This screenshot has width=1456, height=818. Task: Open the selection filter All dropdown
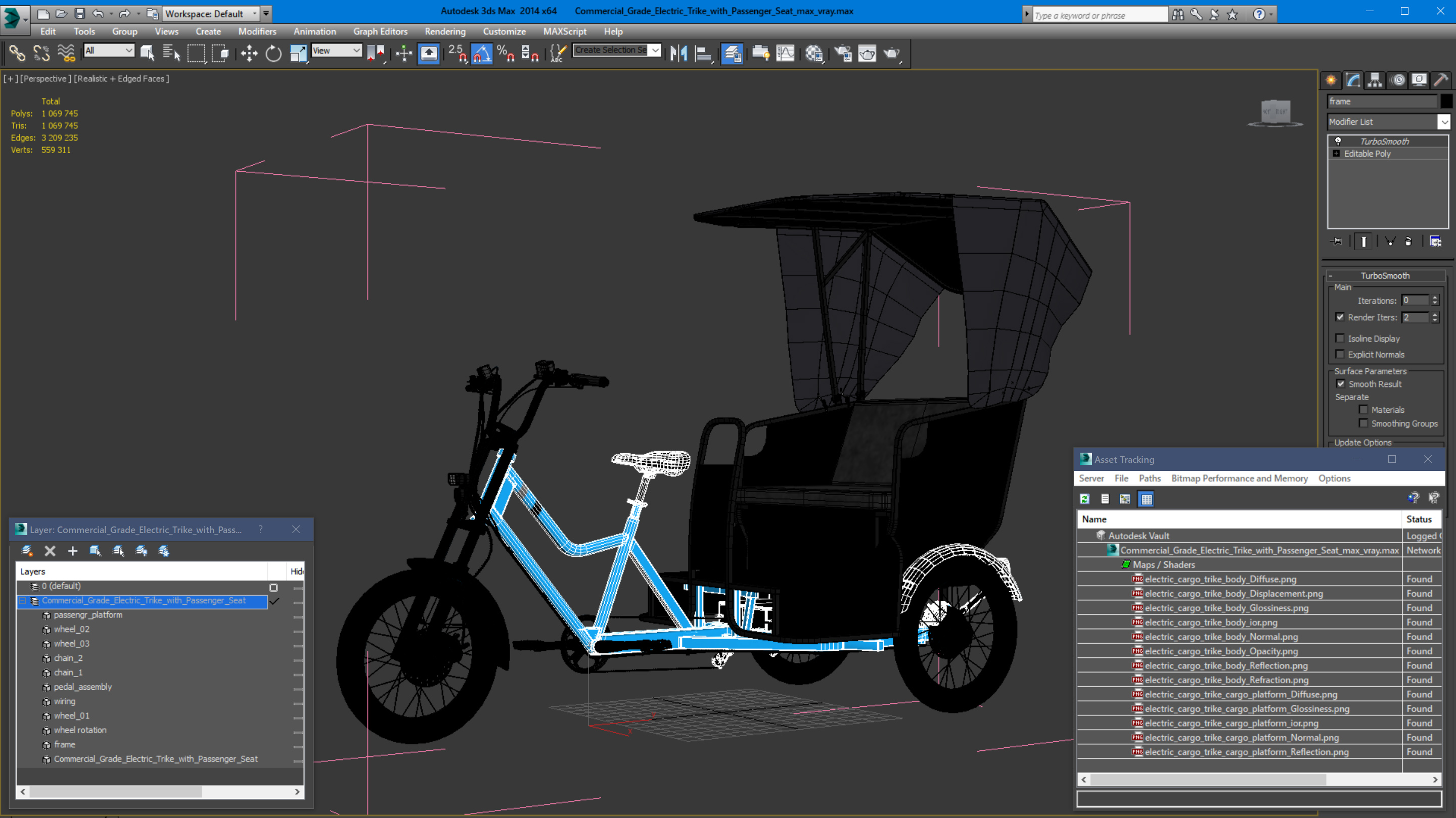point(129,51)
